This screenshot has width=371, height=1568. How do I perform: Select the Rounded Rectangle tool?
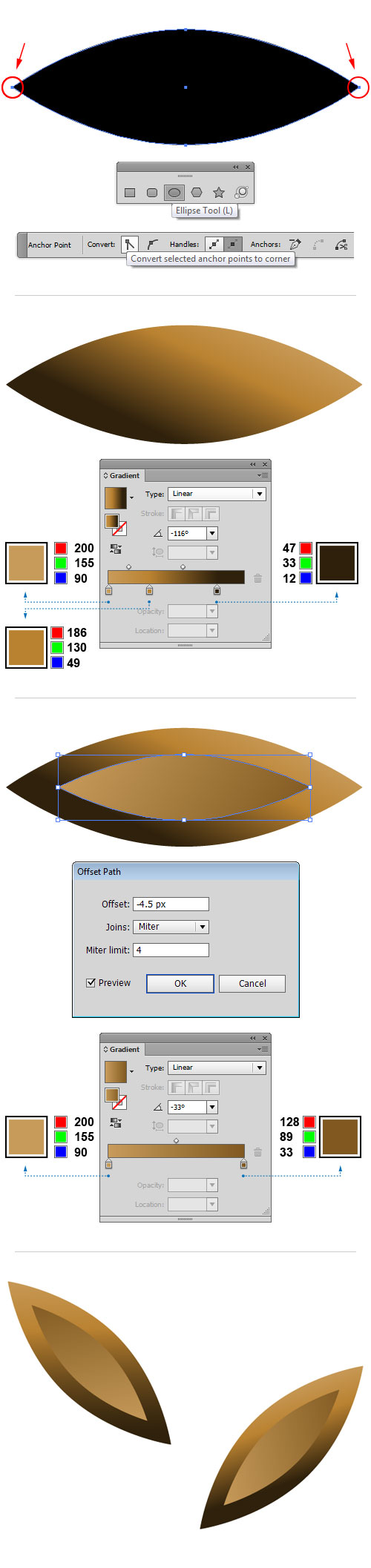pos(152,193)
